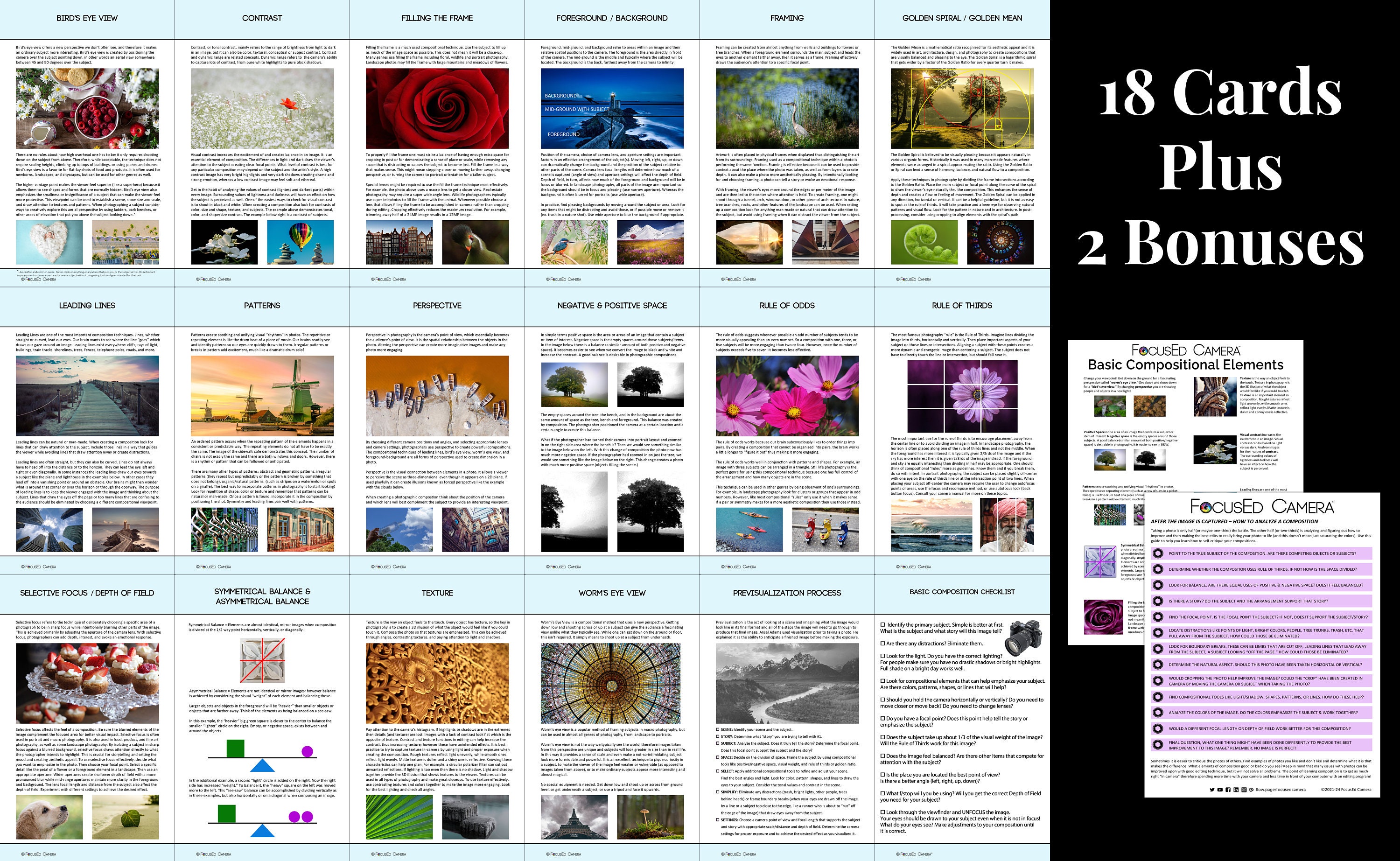Check the 'Identify the primary subject' checkbox
Image resolution: width=1400 pixels, height=861 pixels.
click(x=883, y=625)
